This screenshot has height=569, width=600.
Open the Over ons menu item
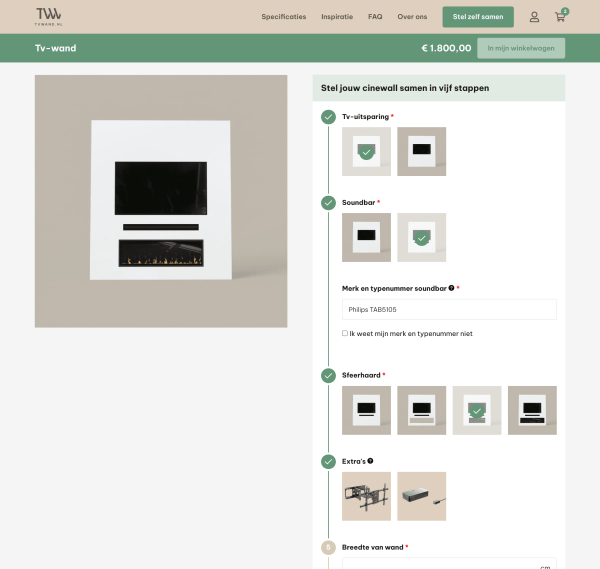point(412,17)
